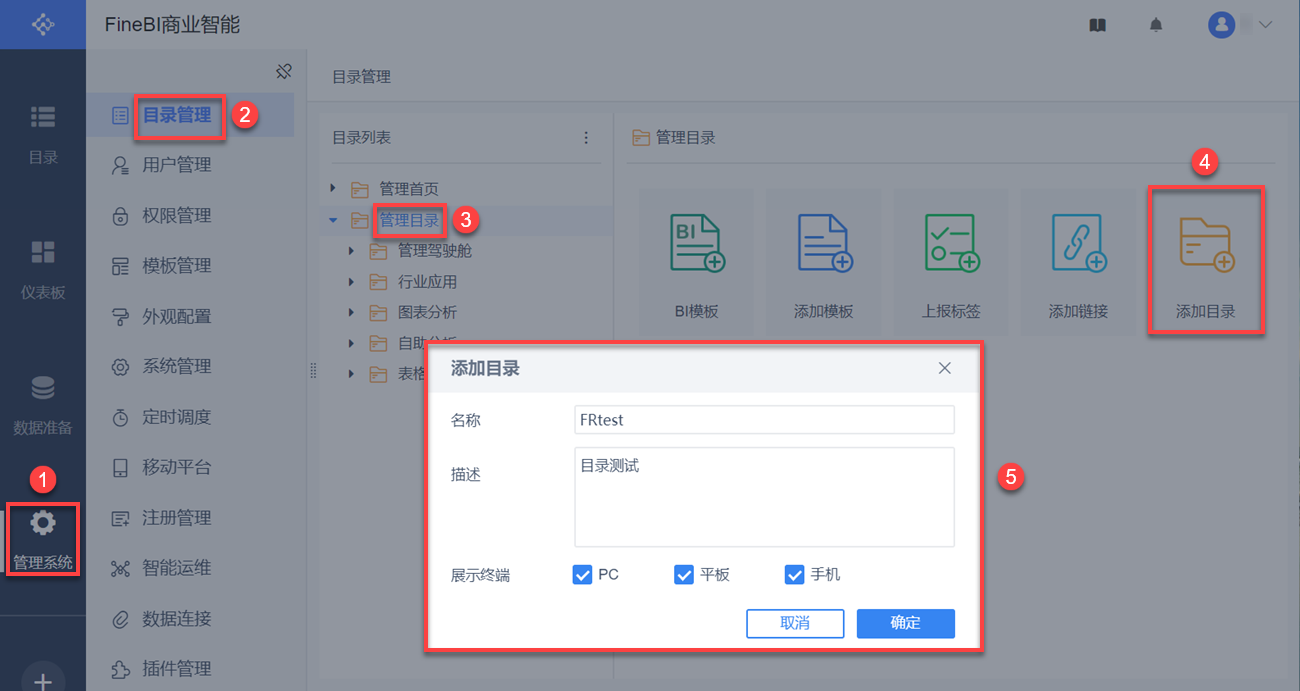This screenshot has width=1300, height=691.
Task: Click the 取消 button
Action: pos(795,623)
